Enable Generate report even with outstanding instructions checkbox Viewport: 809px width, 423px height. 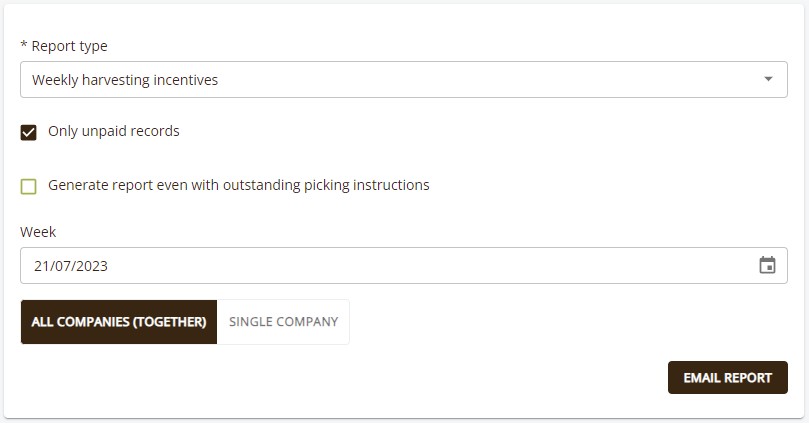[x=28, y=186]
